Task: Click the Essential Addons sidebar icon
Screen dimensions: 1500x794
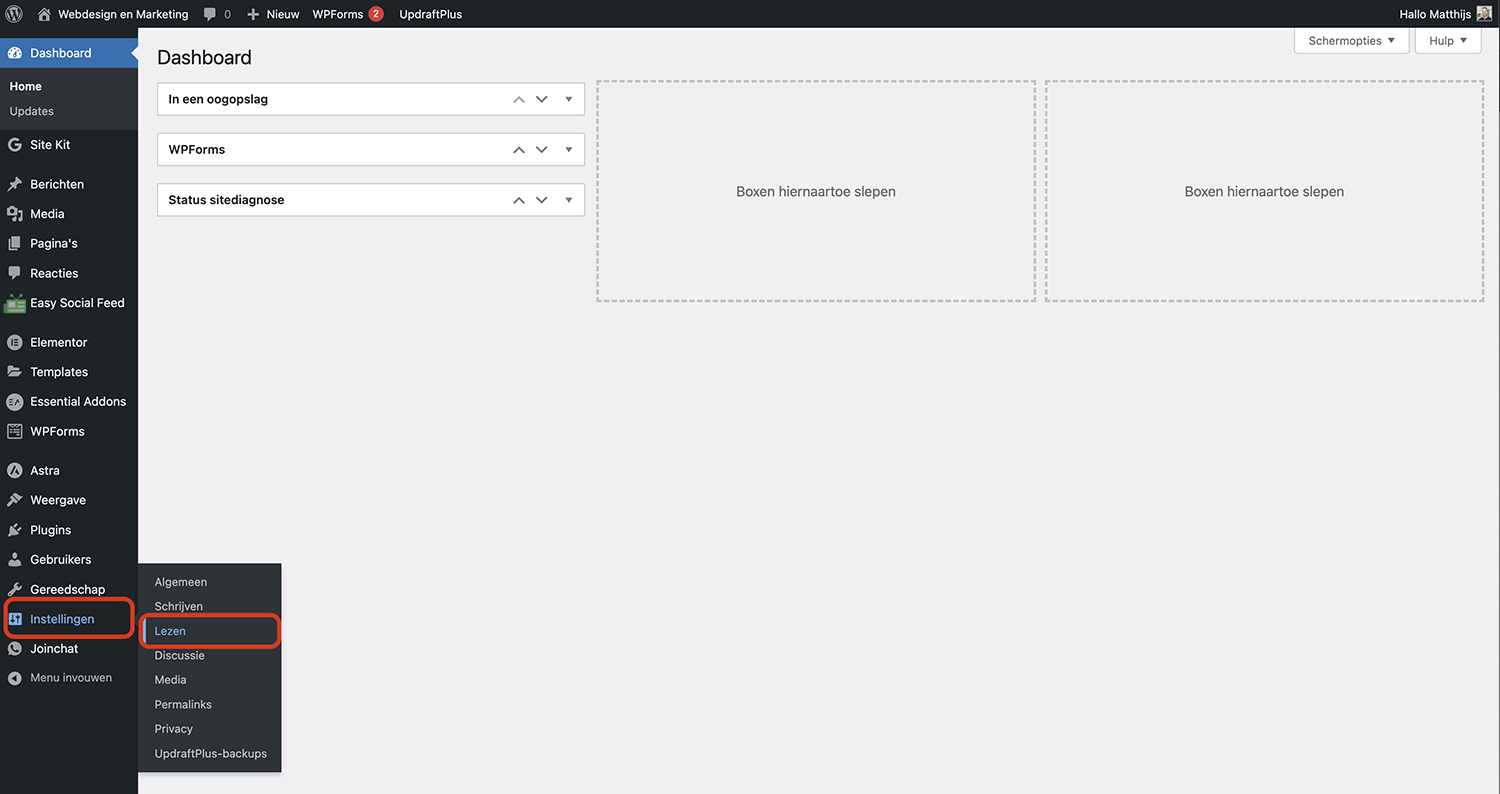Action: coord(15,402)
